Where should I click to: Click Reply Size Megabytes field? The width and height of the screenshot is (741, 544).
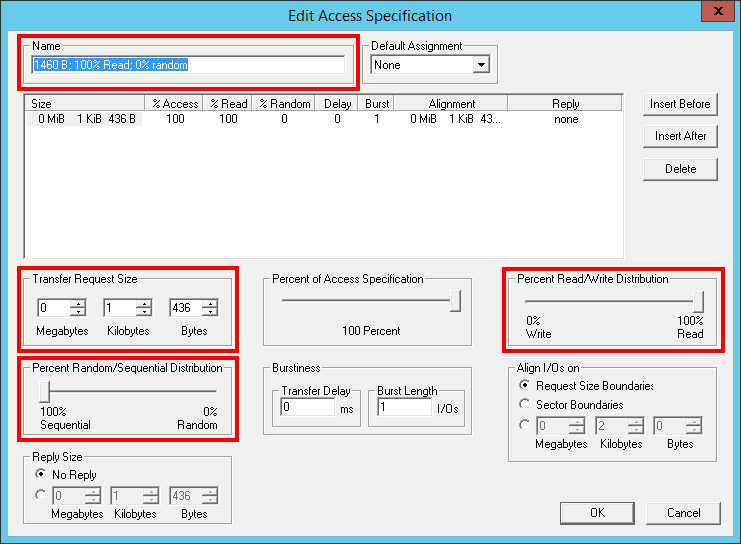(69, 496)
